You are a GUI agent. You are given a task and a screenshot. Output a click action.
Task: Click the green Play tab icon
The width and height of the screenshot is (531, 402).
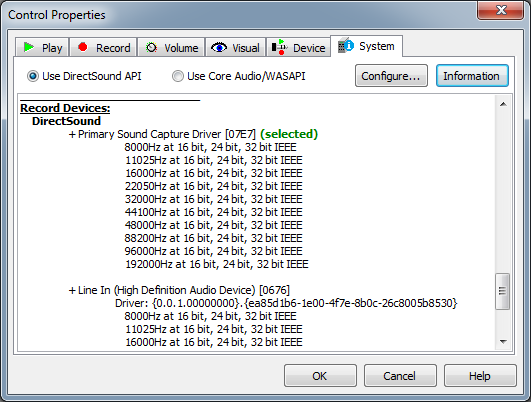click(29, 47)
